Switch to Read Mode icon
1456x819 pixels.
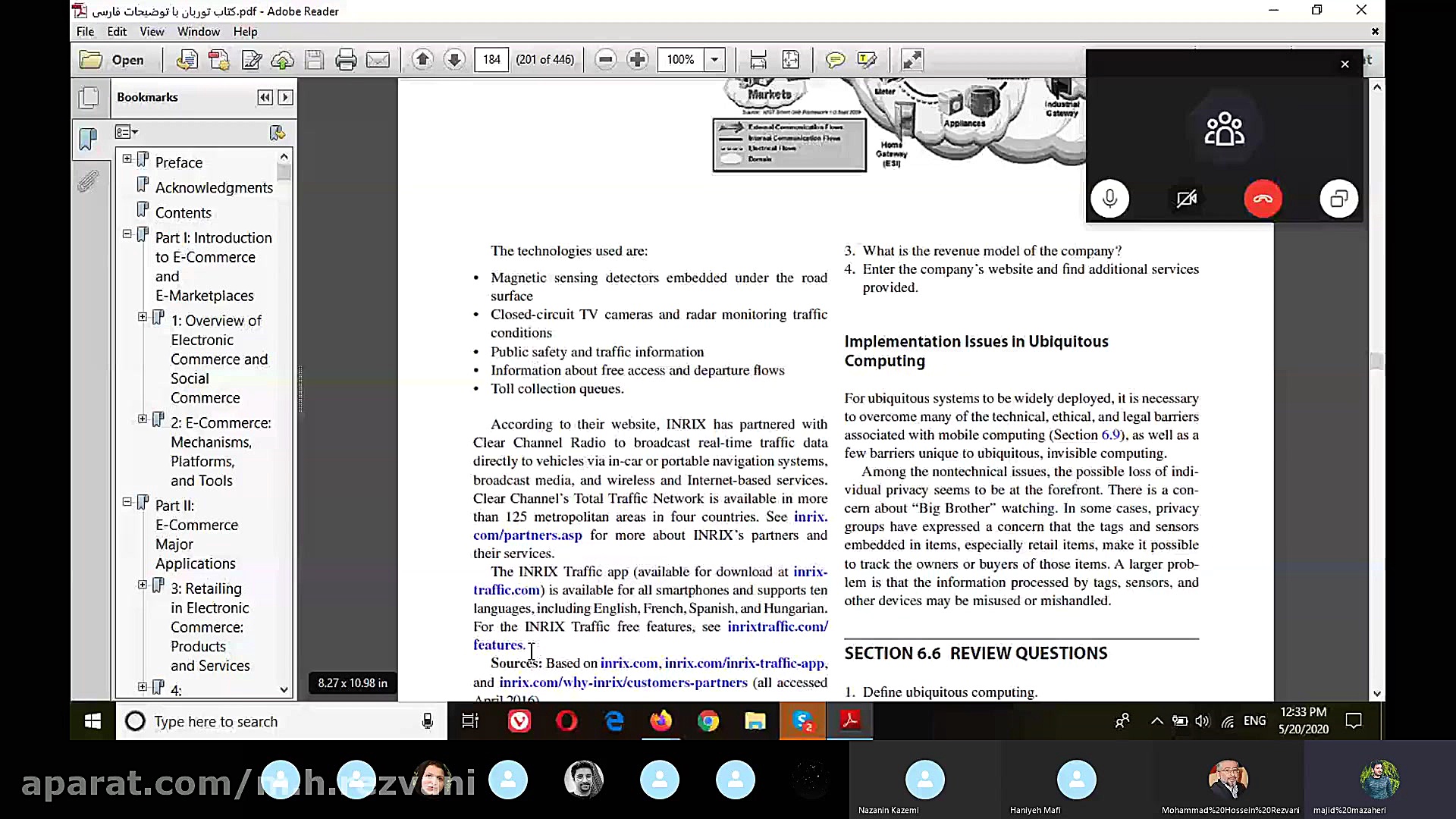[x=912, y=60]
